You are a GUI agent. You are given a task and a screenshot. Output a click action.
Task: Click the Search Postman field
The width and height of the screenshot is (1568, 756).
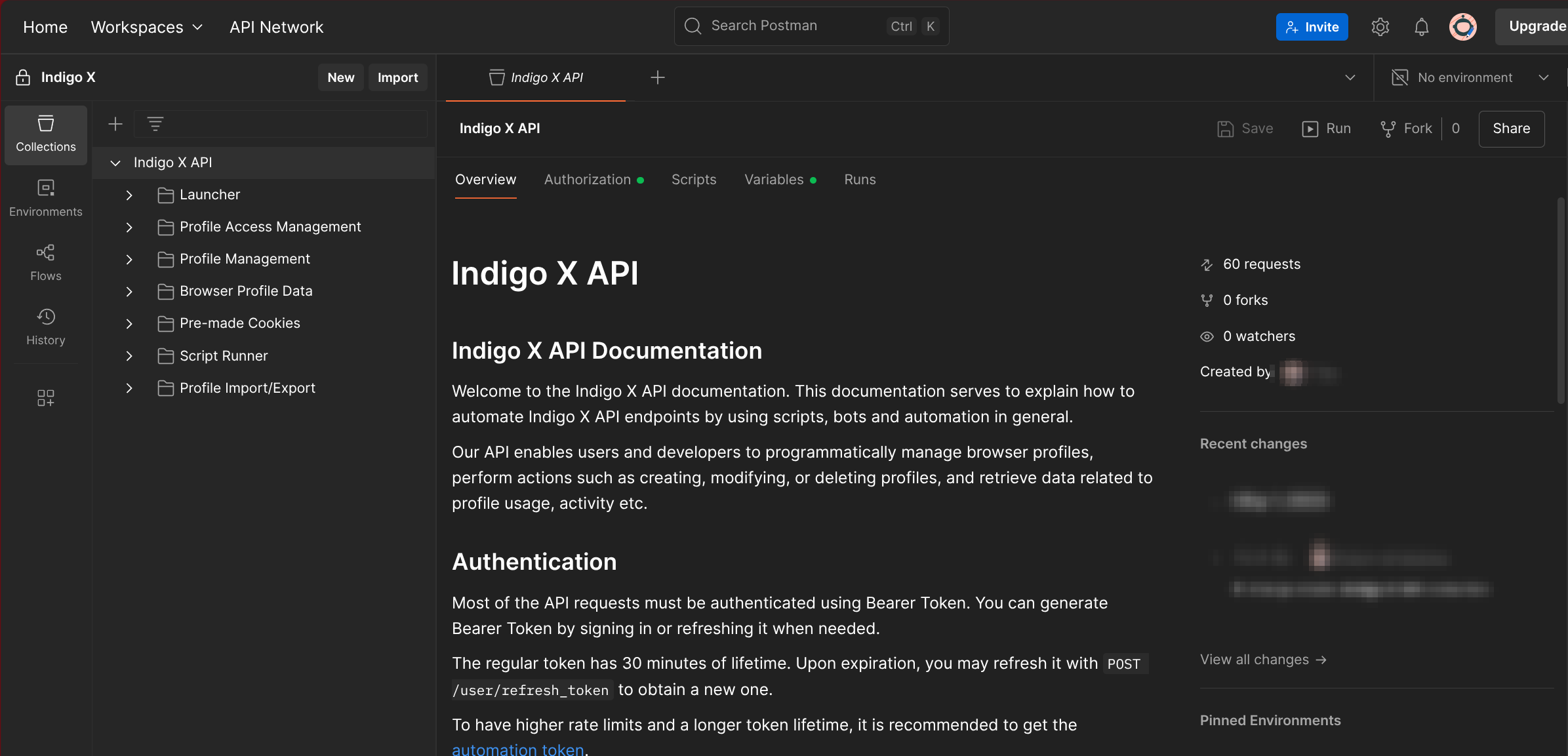811,26
